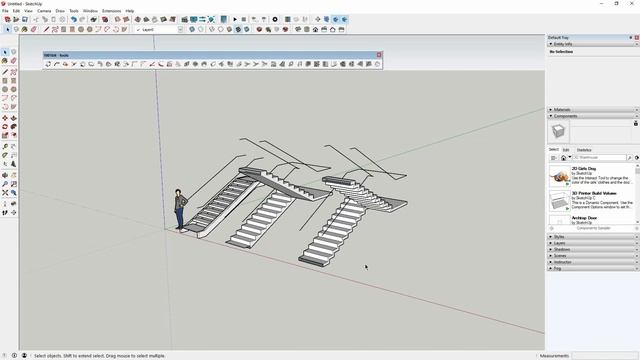Switch to the Components Statistics tab
This screenshot has height=360, width=640.
click(584, 150)
